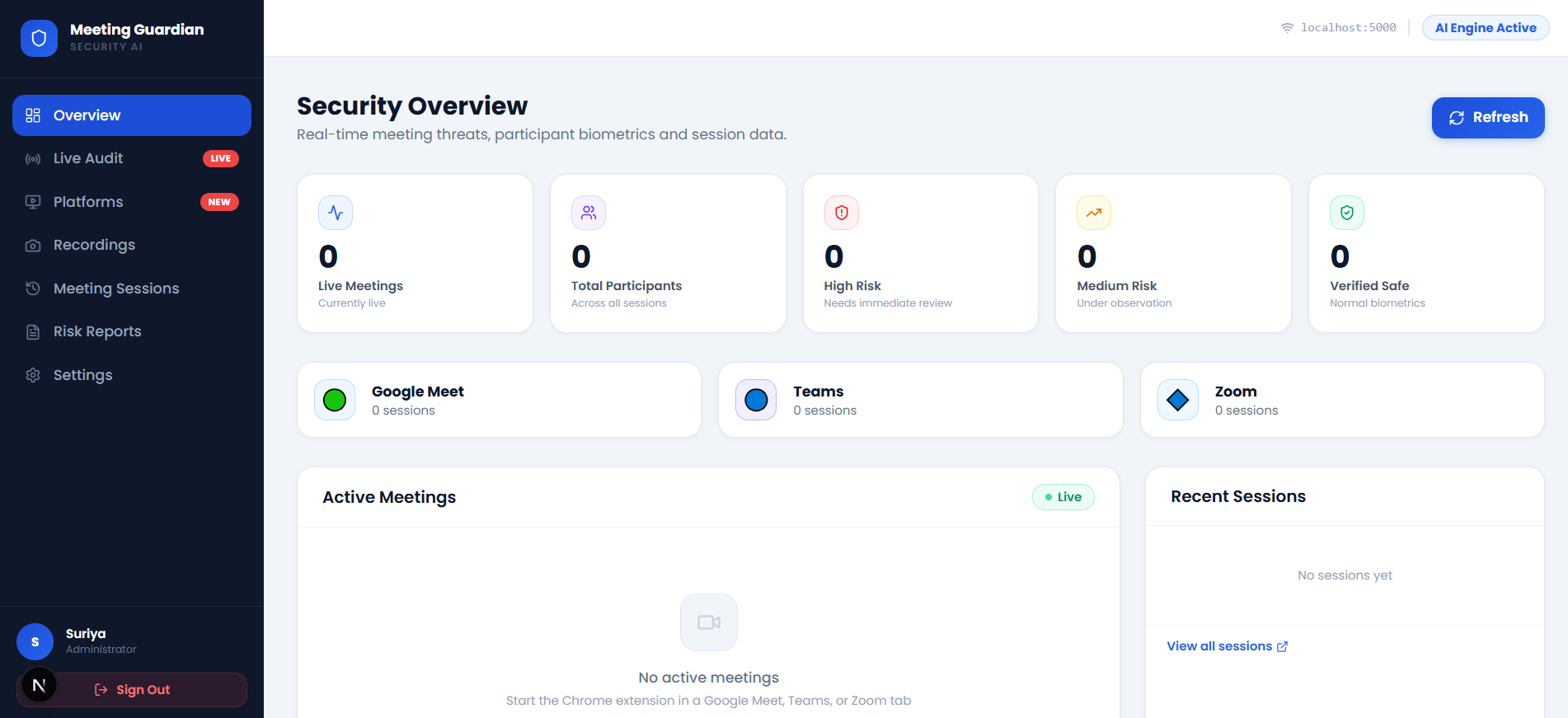Click the green Live status pill
1568x718 pixels.
[1063, 497]
